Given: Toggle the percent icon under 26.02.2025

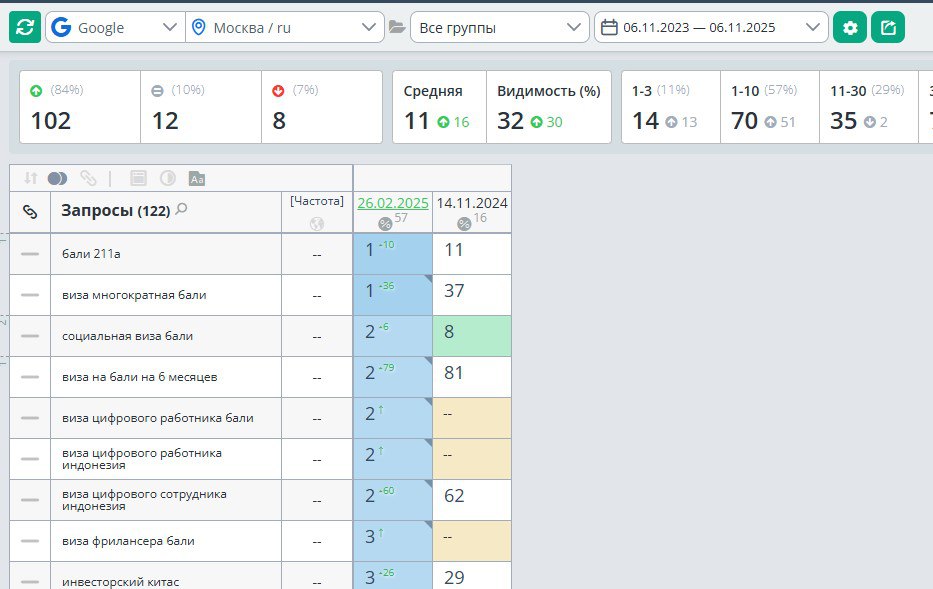Looking at the screenshot, I should (385, 224).
